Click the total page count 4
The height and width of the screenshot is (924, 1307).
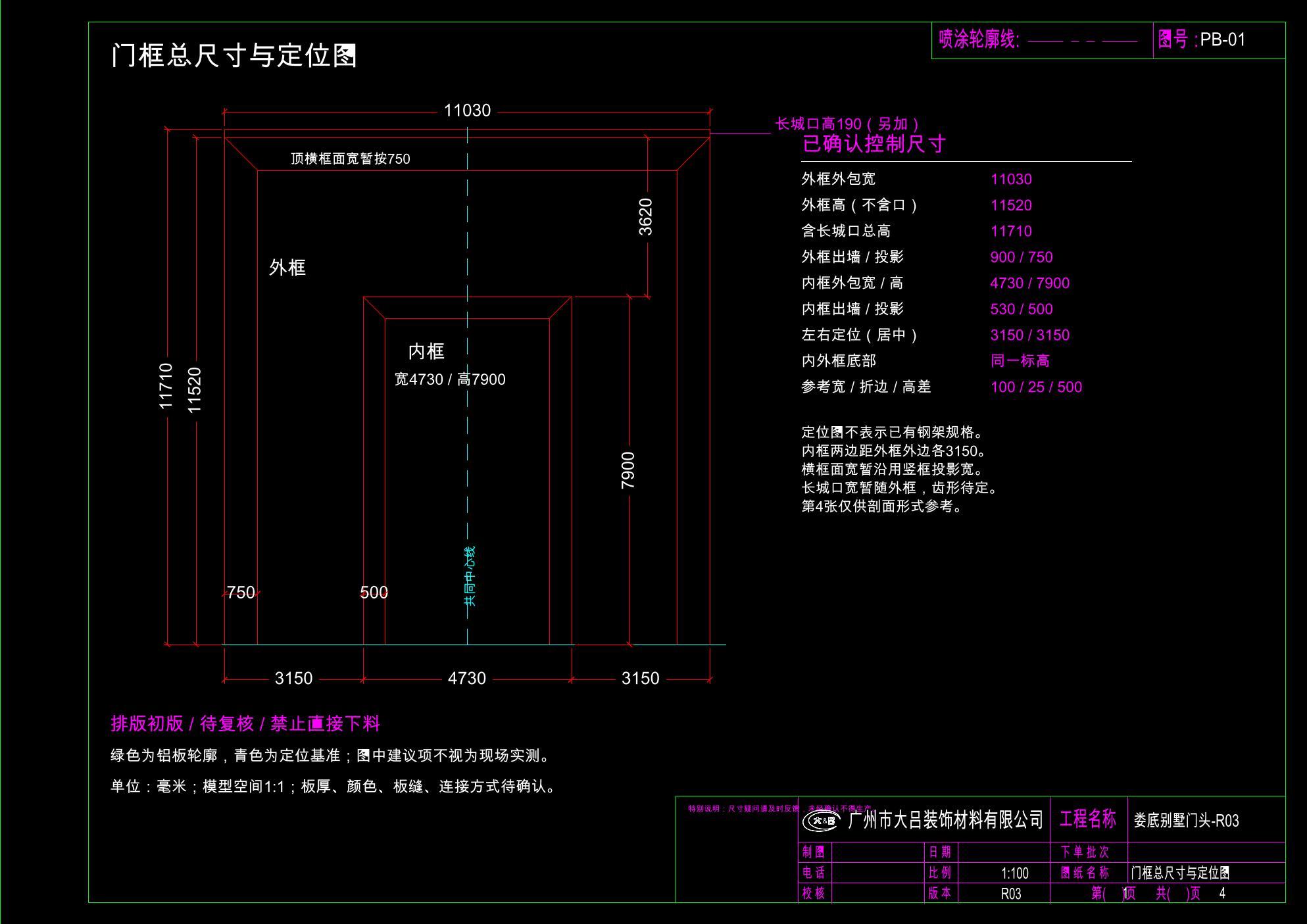(1222, 893)
